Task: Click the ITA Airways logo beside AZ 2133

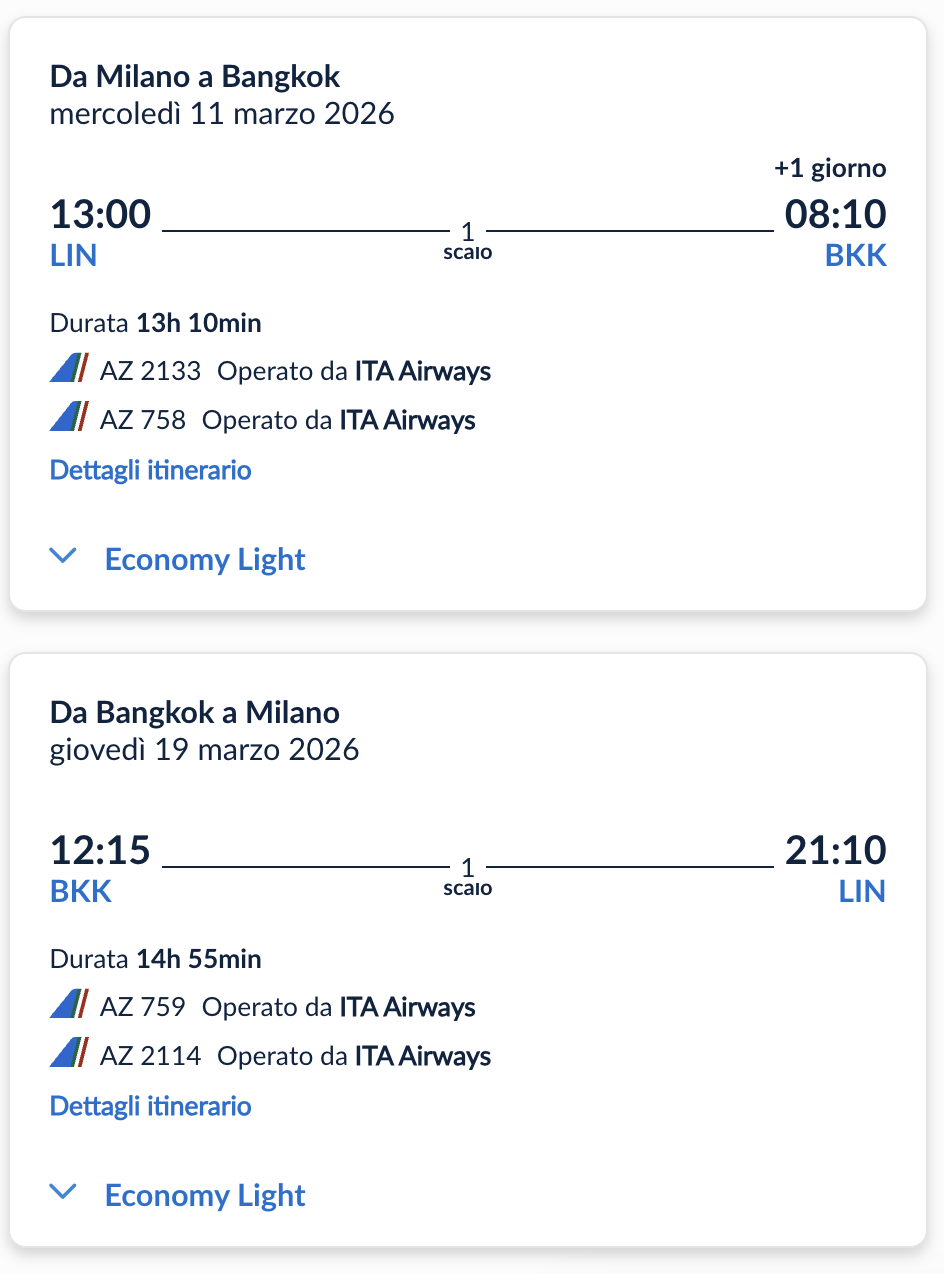Action: [x=70, y=370]
